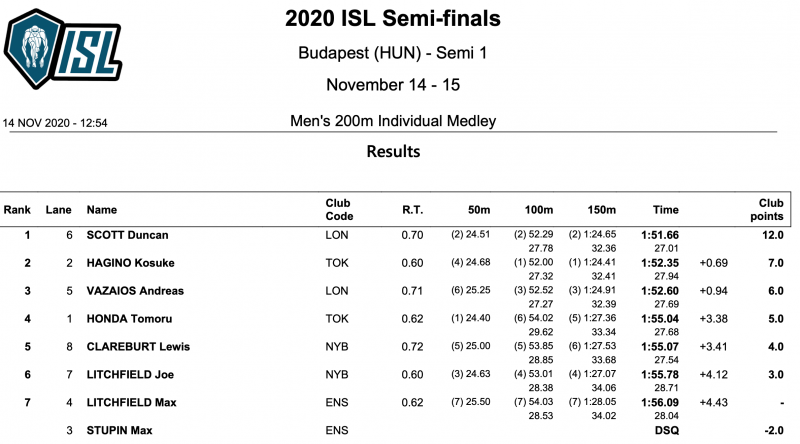Click the winning time 1:51.66
This screenshot has width=800, height=444.
click(659, 235)
